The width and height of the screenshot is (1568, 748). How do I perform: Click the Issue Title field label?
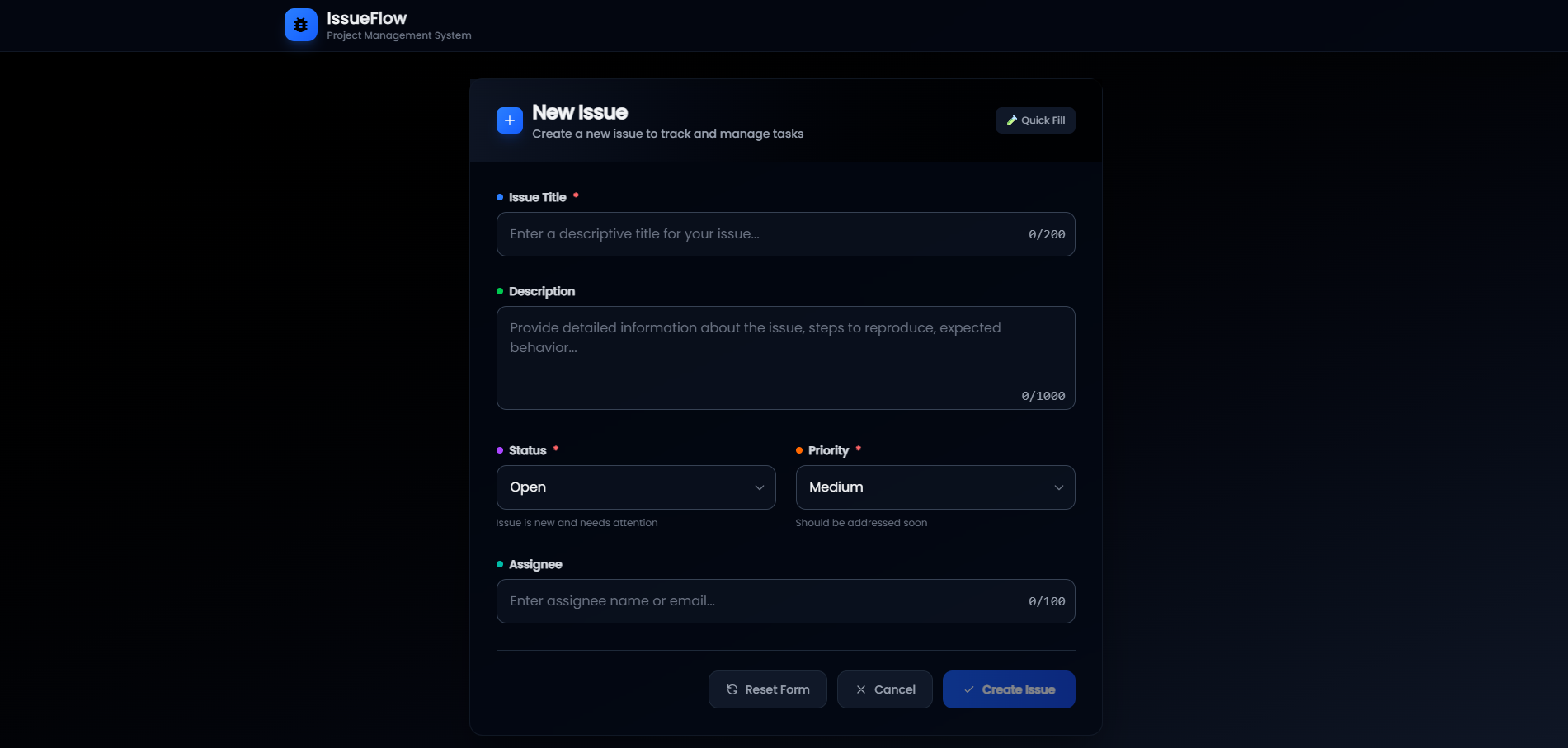click(x=537, y=197)
